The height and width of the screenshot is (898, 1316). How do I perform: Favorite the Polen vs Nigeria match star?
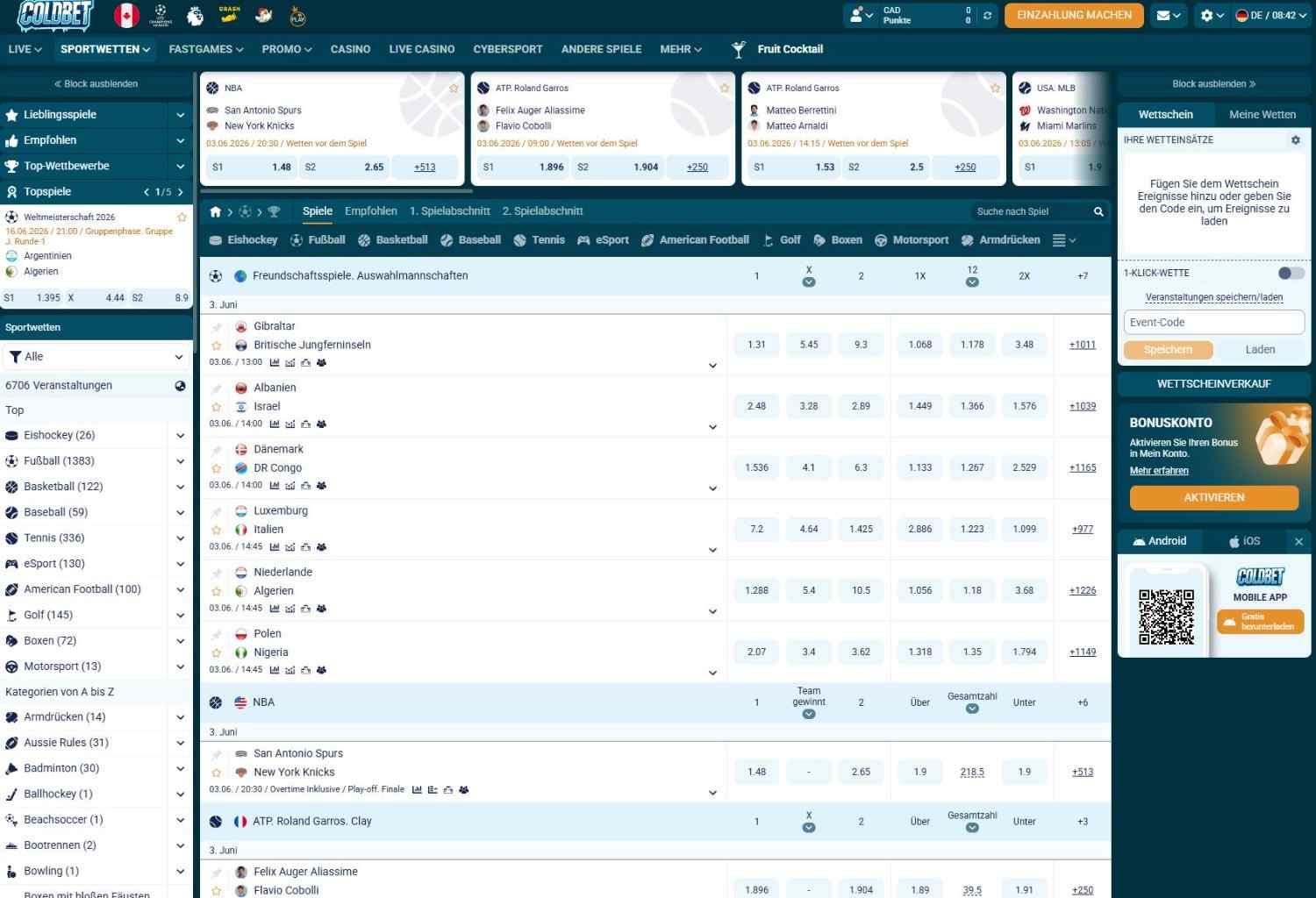tap(217, 652)
